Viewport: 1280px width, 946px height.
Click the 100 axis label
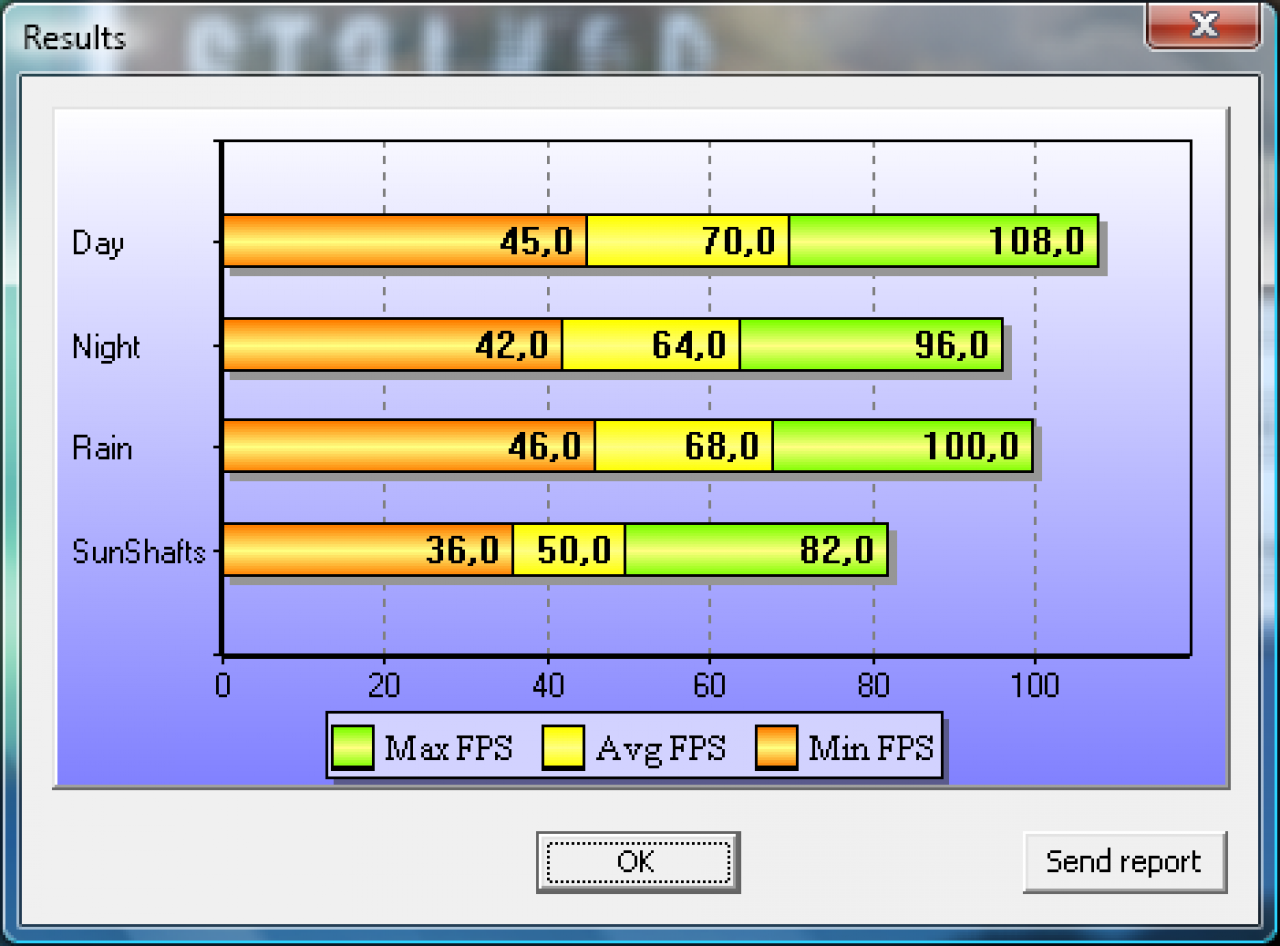pos(1035,685)
